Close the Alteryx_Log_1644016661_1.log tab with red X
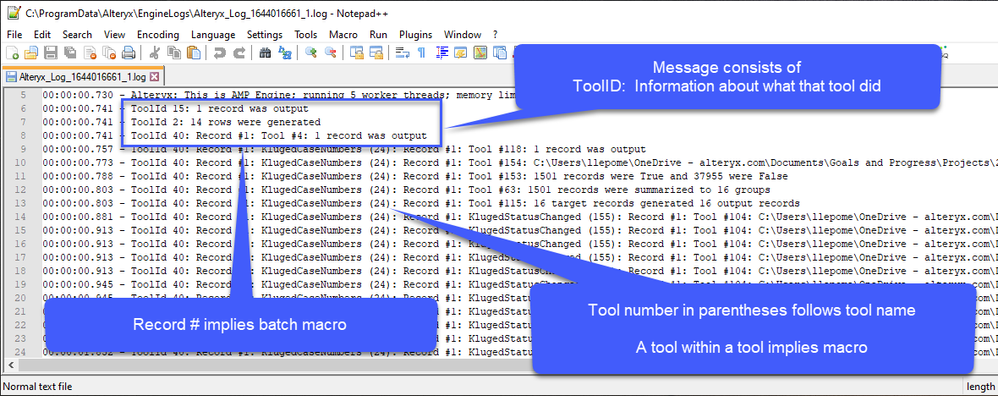 point(154,77)
